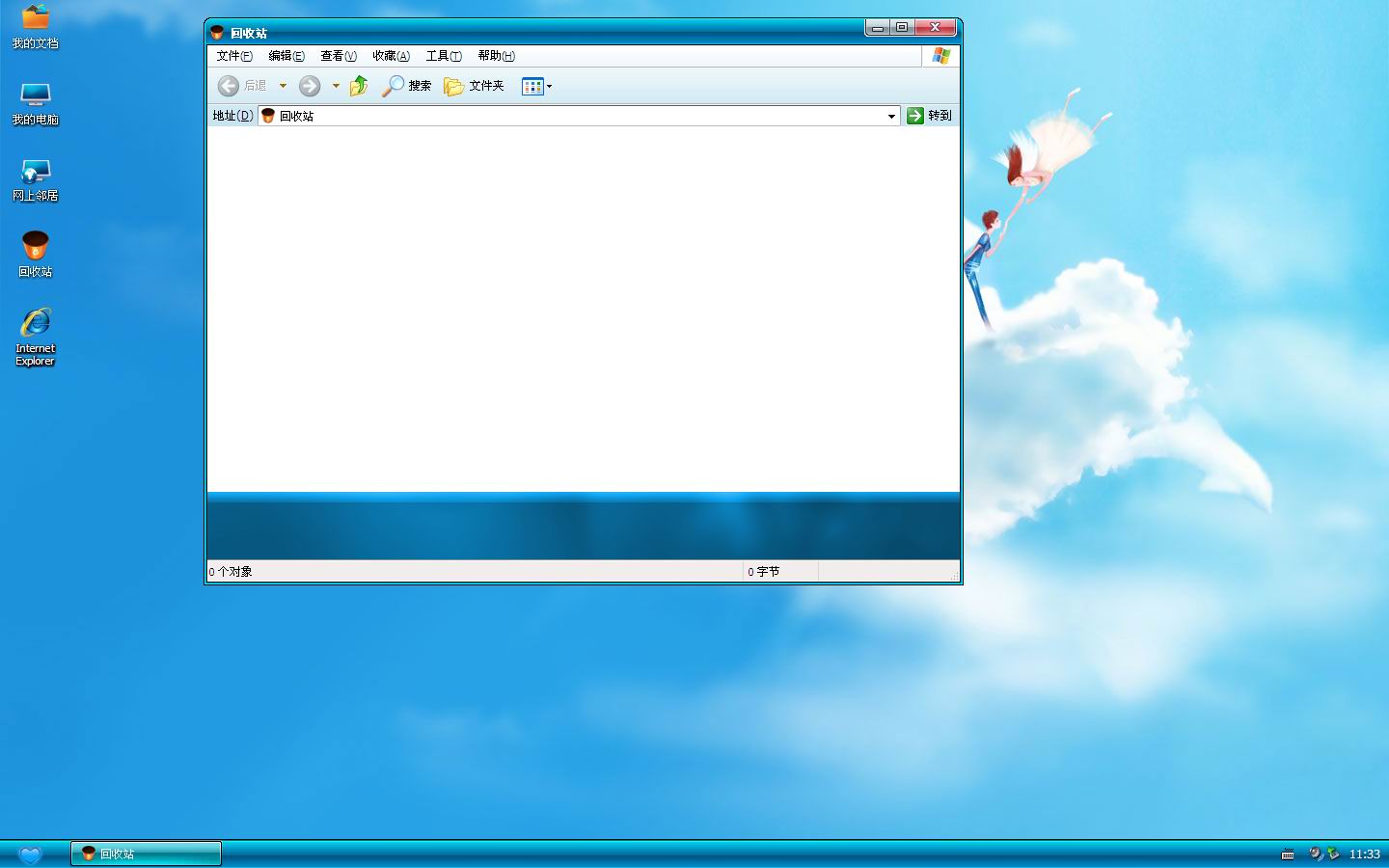This screenshot has height=868, width=1389.
Task: Click the address bar field showing 回收站
Action: [579, 116]
